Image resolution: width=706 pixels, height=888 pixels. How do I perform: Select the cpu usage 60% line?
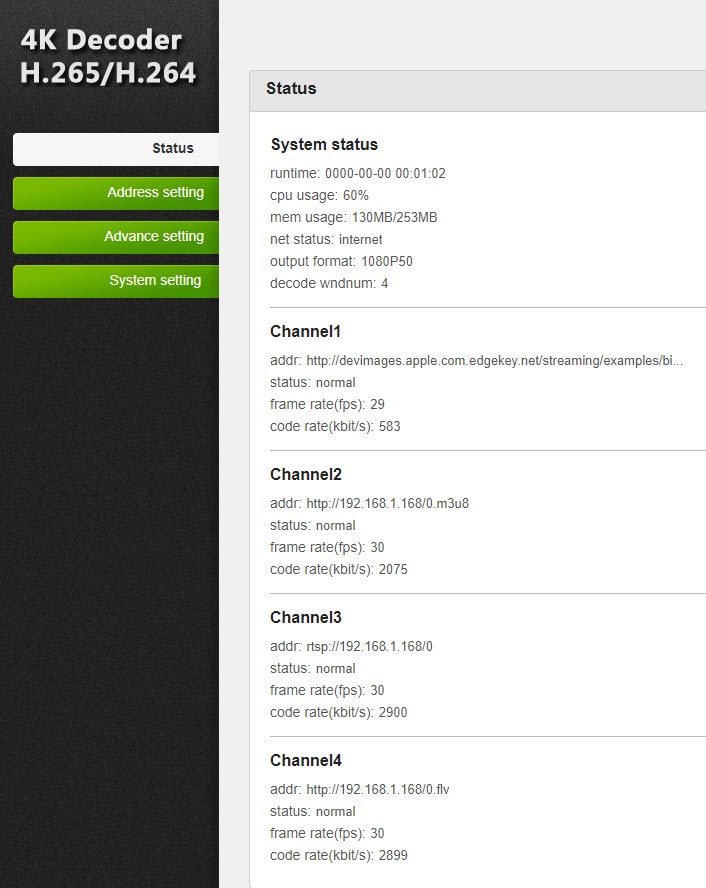[319, 195]
